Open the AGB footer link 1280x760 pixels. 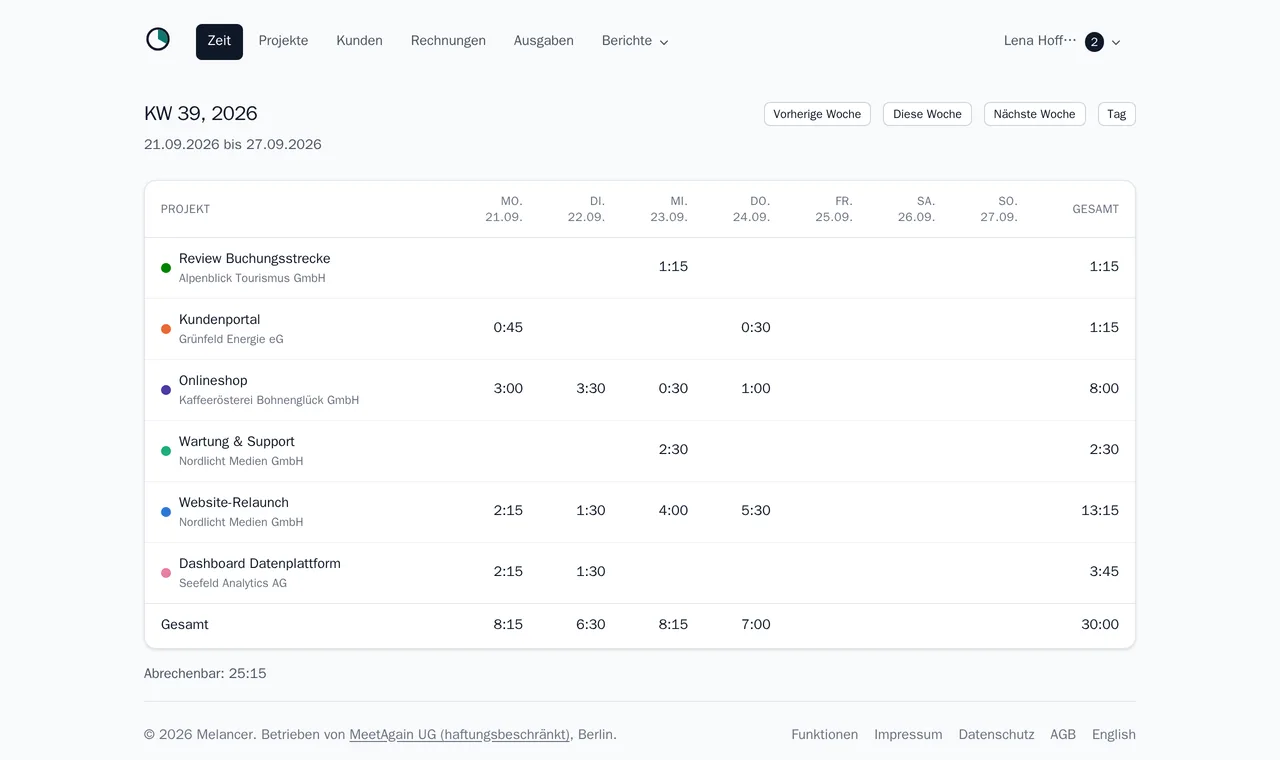click(1063, 734)
